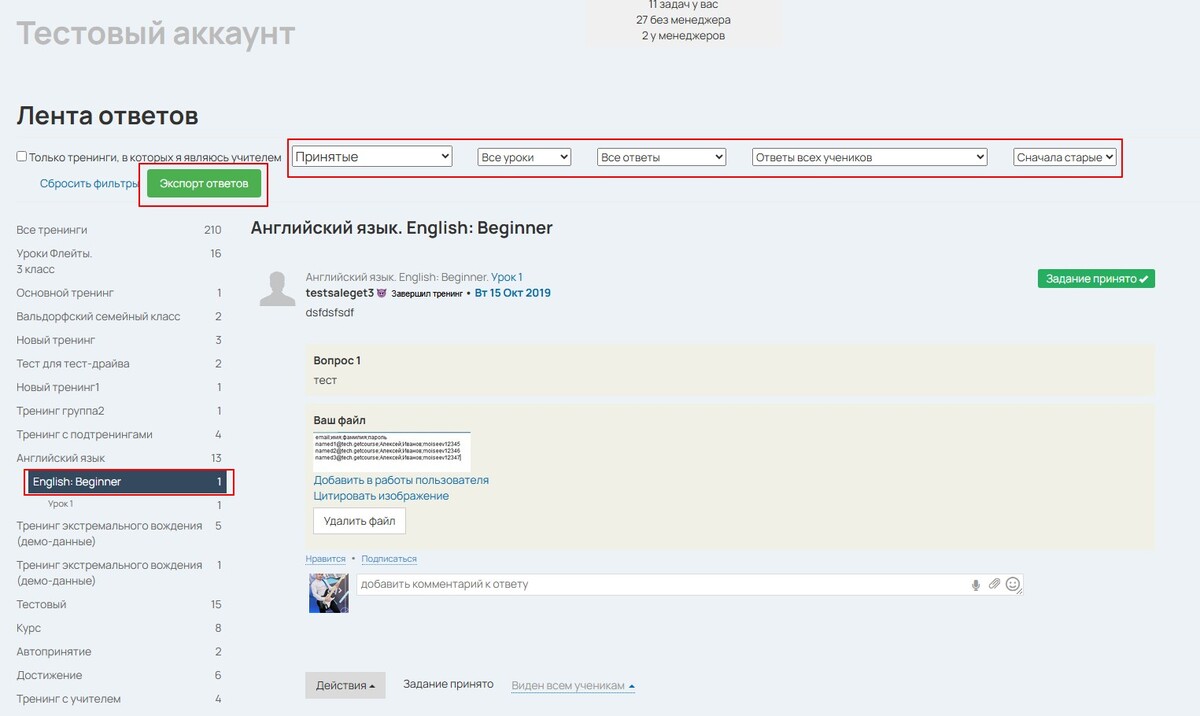Open the 'Ответы всех учеников' dropdown

pyautogui.click(x=869, y=157)
